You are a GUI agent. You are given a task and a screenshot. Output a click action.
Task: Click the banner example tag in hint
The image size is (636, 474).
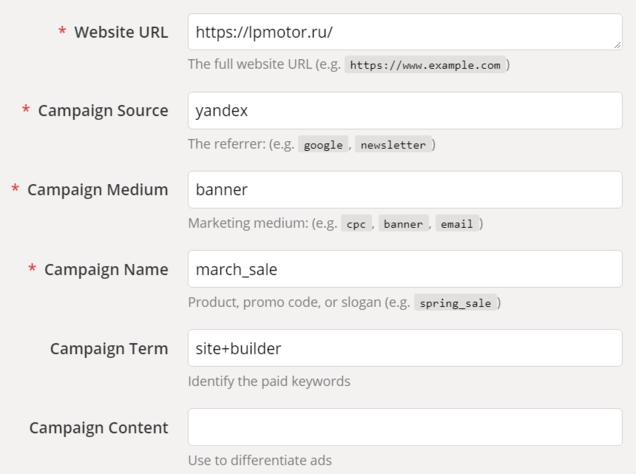[x=403, y=224]
